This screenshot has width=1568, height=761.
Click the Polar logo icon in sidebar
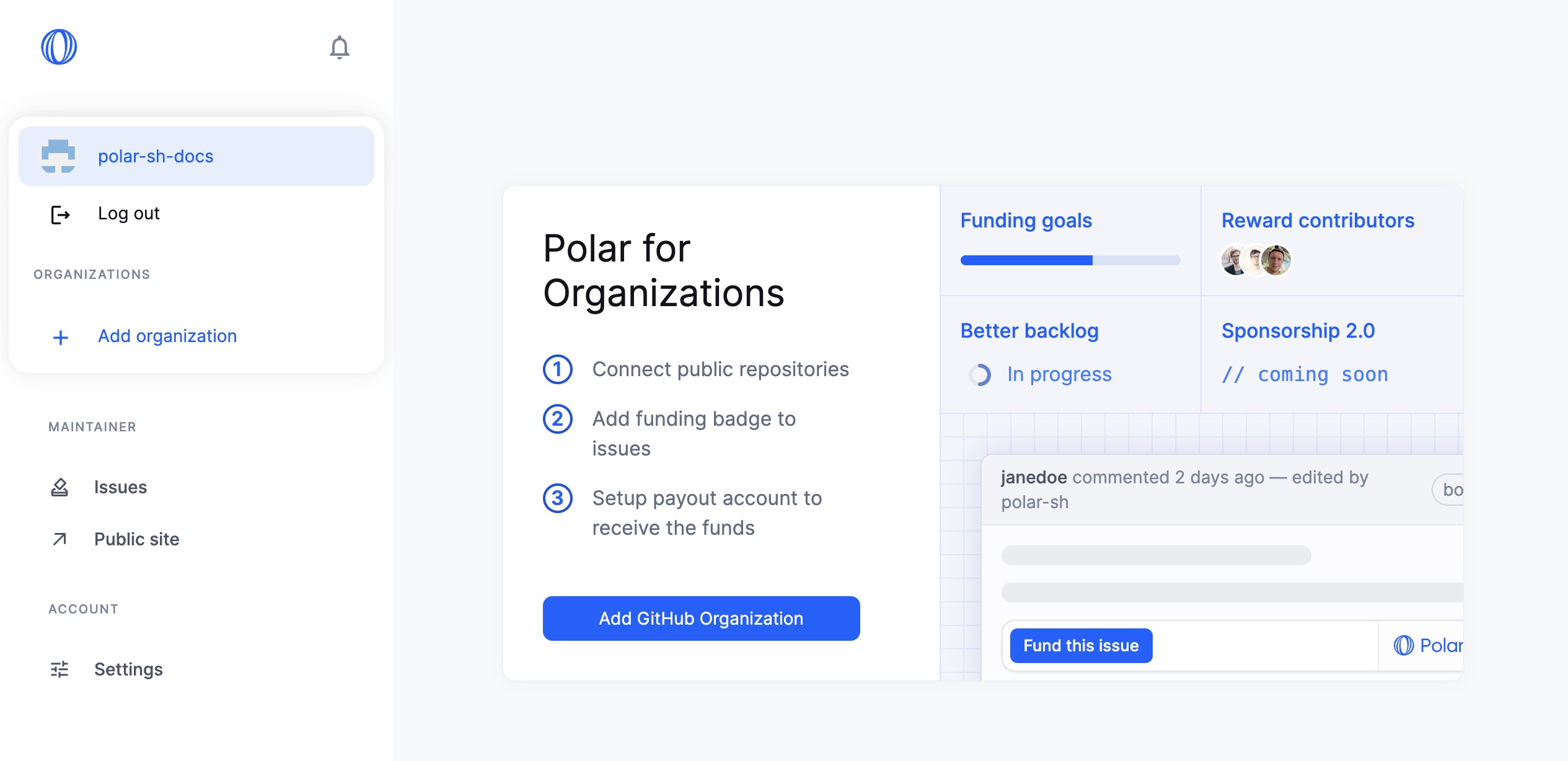pyautogui.click(x=61, y=46)
